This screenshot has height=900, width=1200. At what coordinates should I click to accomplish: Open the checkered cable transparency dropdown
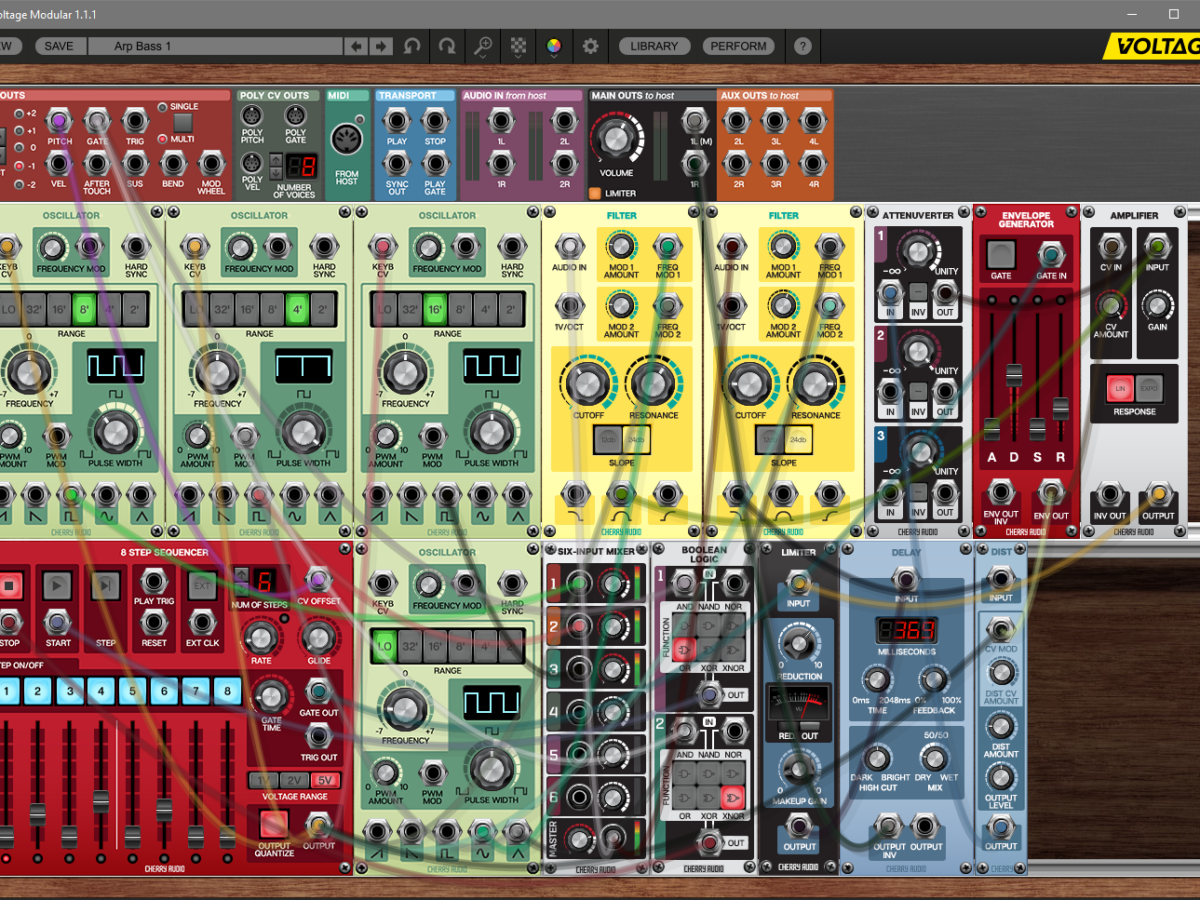(x=518, y=46)
